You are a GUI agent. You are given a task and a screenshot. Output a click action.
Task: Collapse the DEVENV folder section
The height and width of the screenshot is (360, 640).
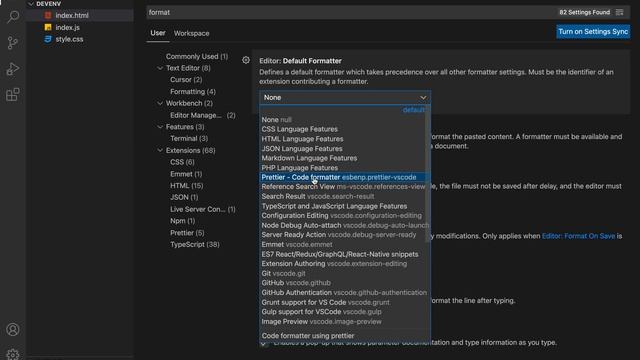click(x=31, y=4)
